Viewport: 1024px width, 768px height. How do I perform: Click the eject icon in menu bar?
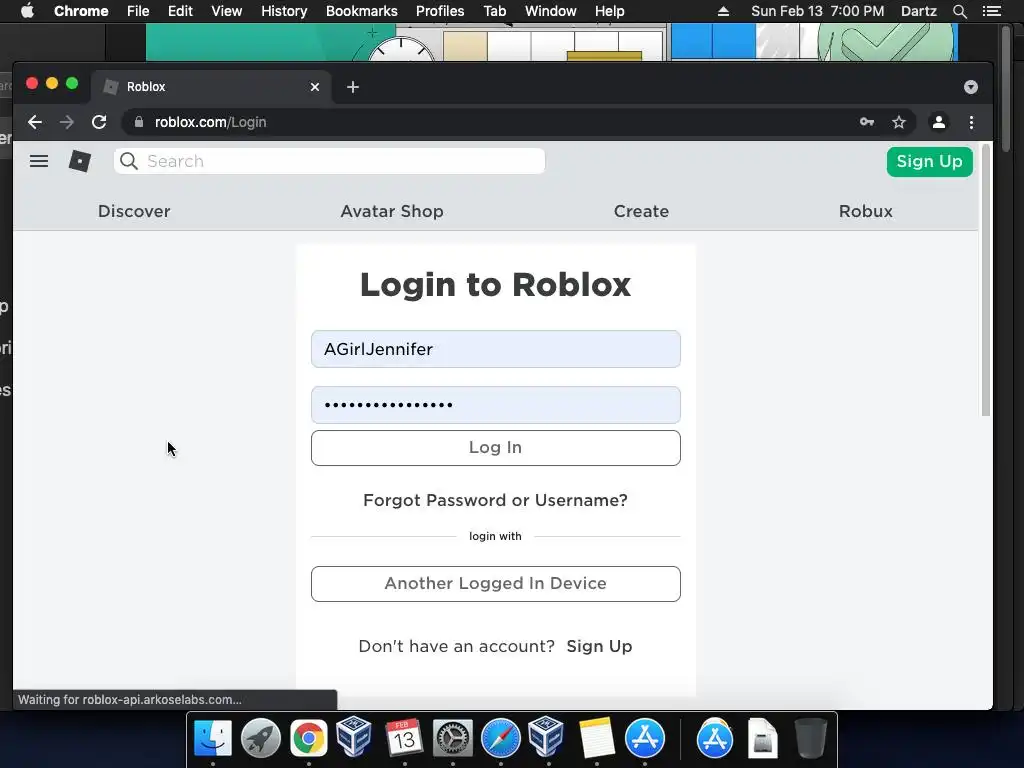(x=723, y=11)
